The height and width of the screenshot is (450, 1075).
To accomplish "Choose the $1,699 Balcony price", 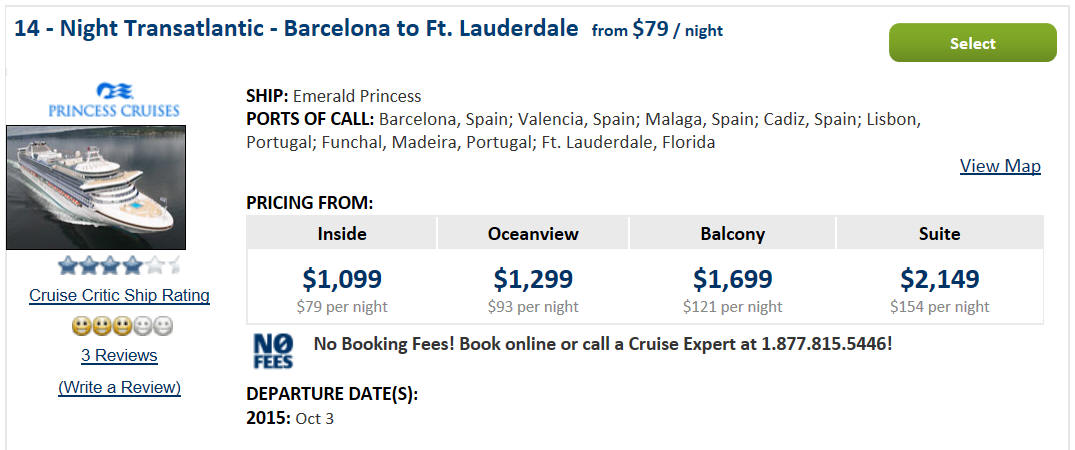I will [732, 279].
